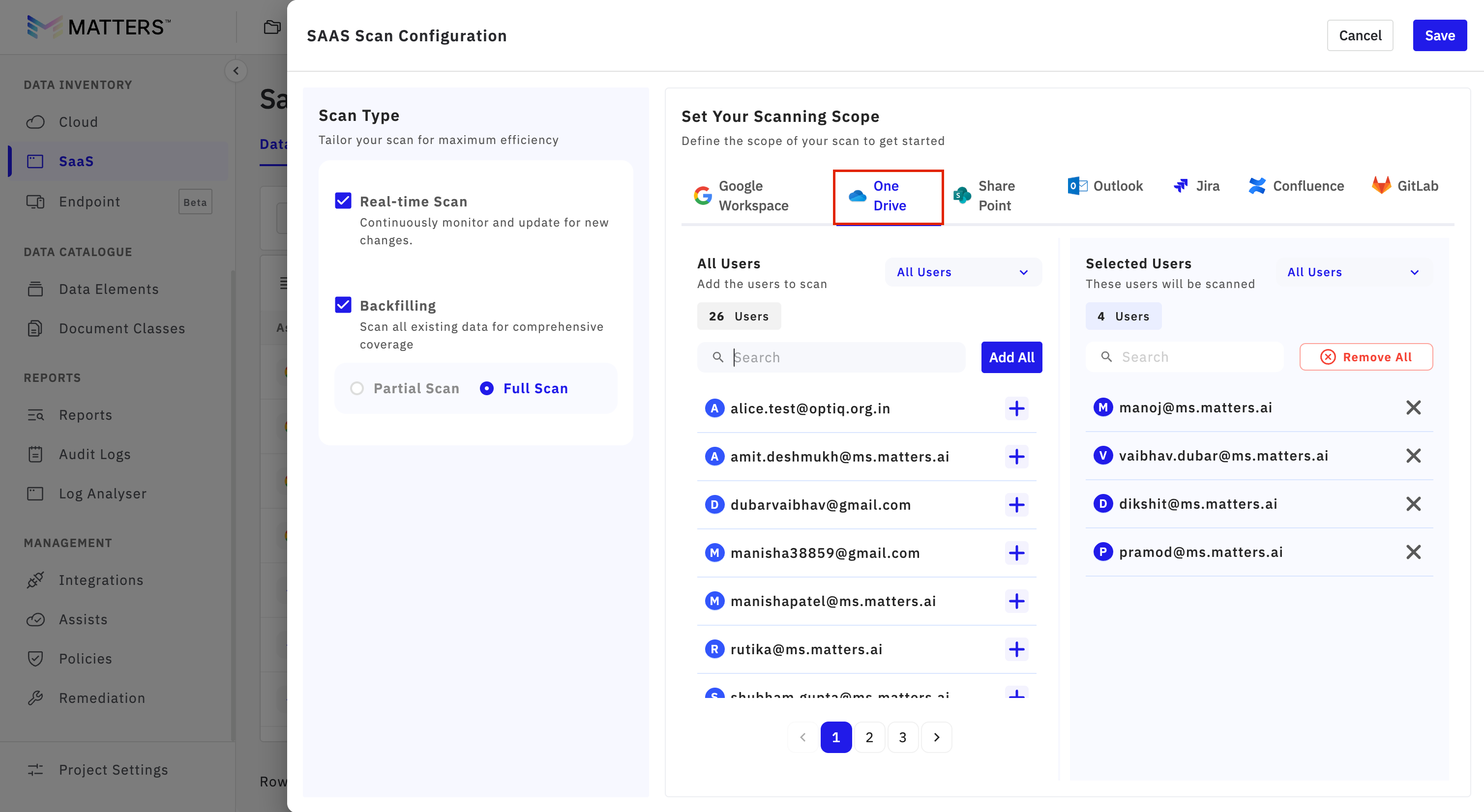The width and height of the screenshot is (1484, 812).
Task: Go to page 1 of users
Action: coord(836,737)
